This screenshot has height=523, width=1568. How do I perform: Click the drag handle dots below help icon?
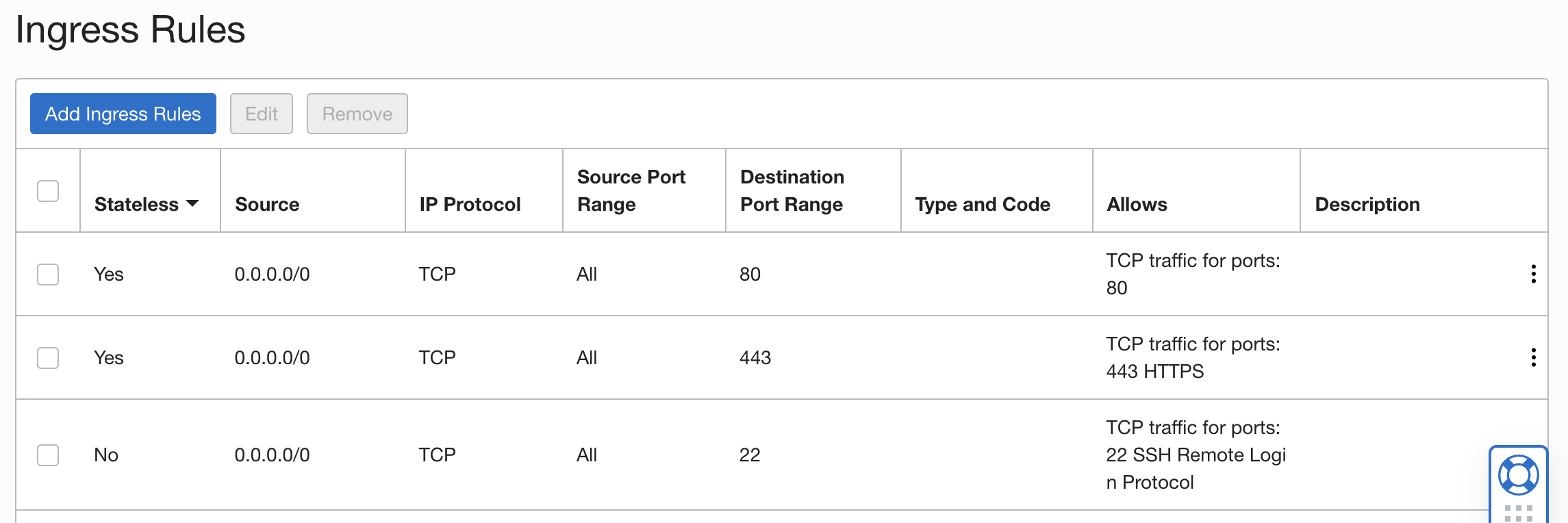pyautogui.click(x=1518, y=513)
